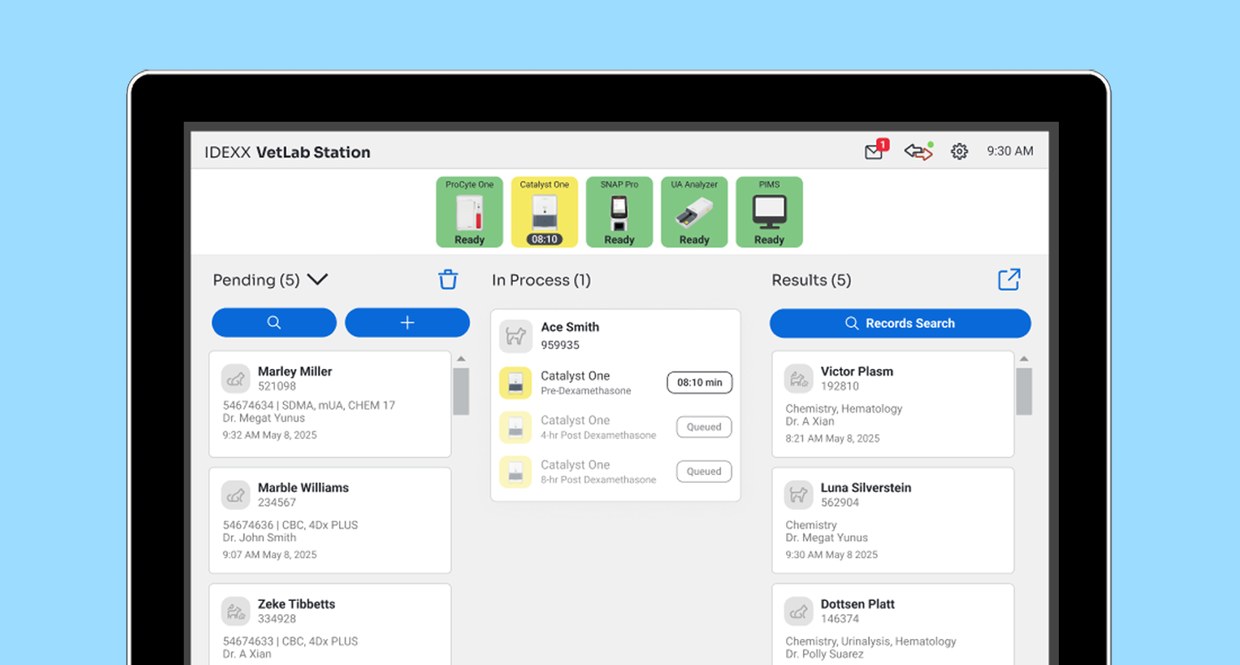
Task: Select Marble Williams pending card
Action: (330, 520)
